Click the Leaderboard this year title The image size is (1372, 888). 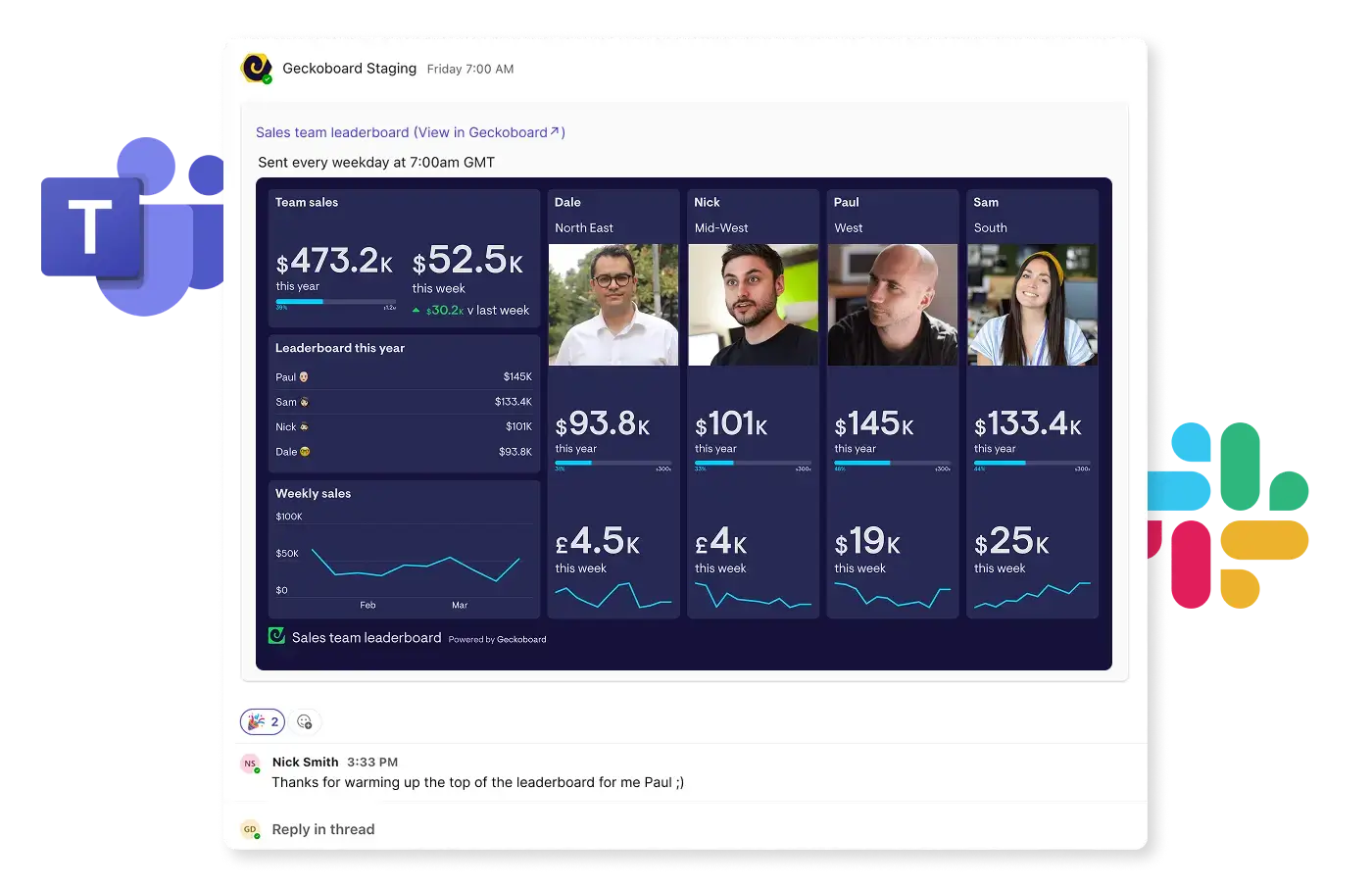click(x=340, y=348)
